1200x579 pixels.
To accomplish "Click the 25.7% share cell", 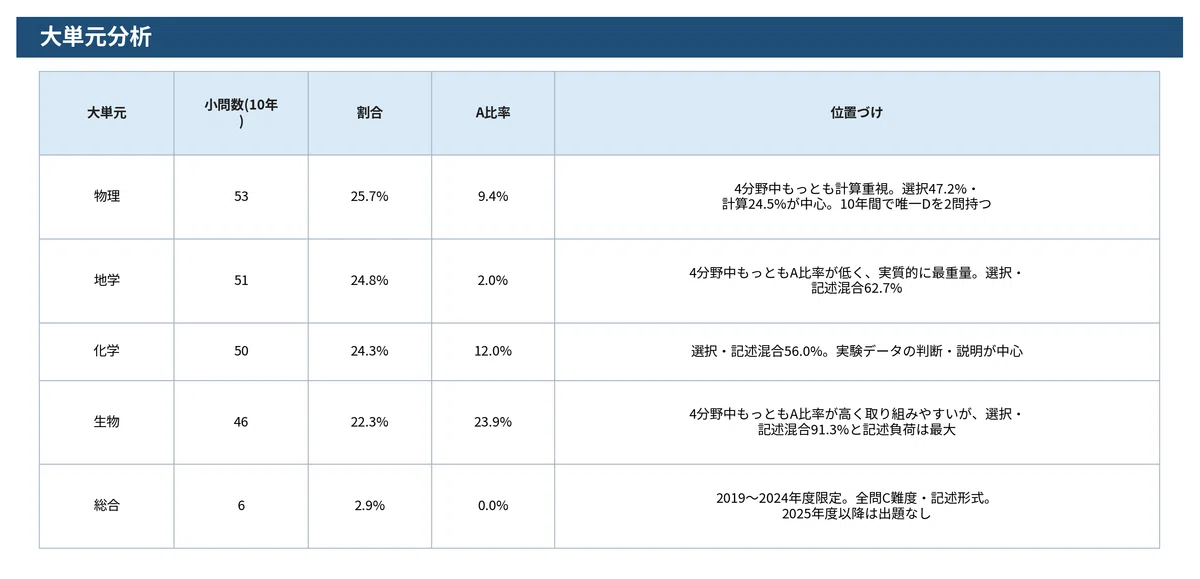I will pos(370,197).
